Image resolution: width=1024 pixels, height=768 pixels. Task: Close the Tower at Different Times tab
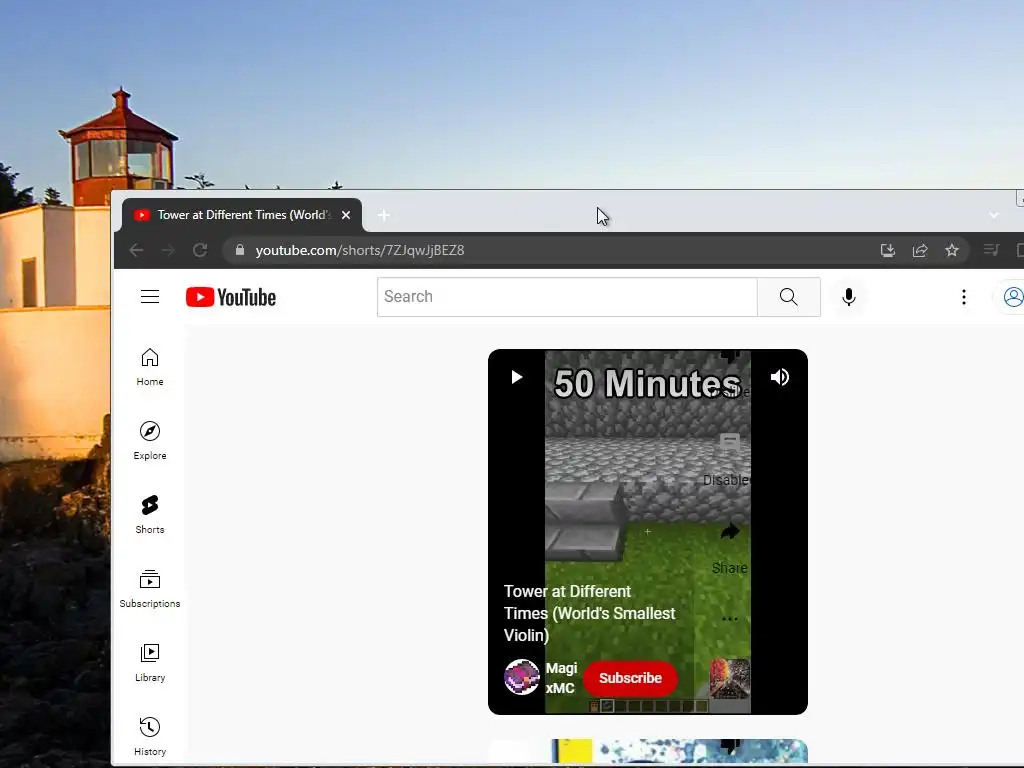(346, 215)
